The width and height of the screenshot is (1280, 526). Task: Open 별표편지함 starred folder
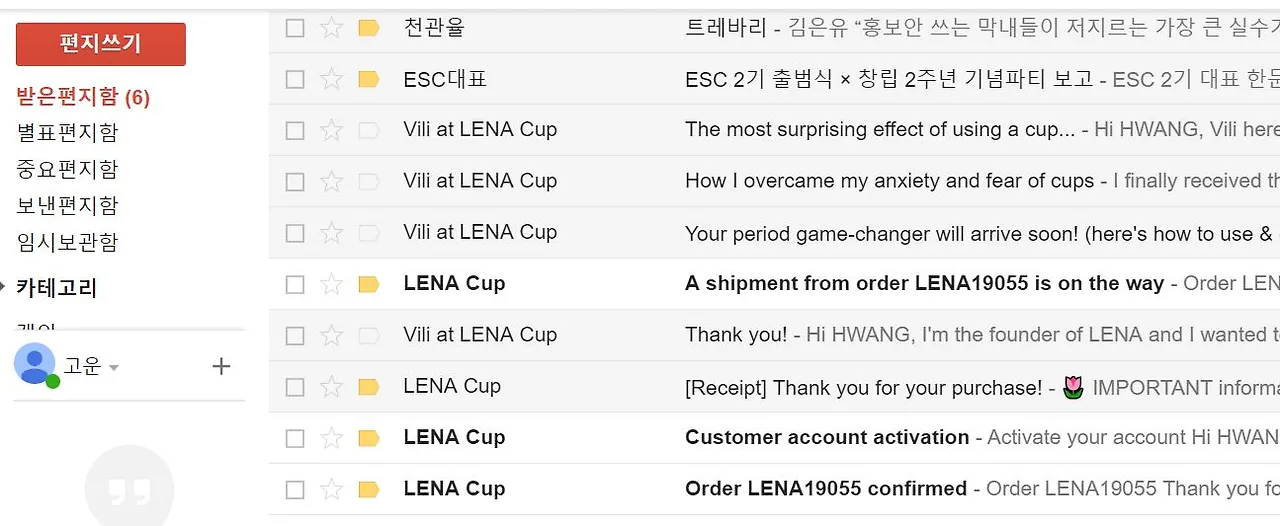click(x=68, y=132)
